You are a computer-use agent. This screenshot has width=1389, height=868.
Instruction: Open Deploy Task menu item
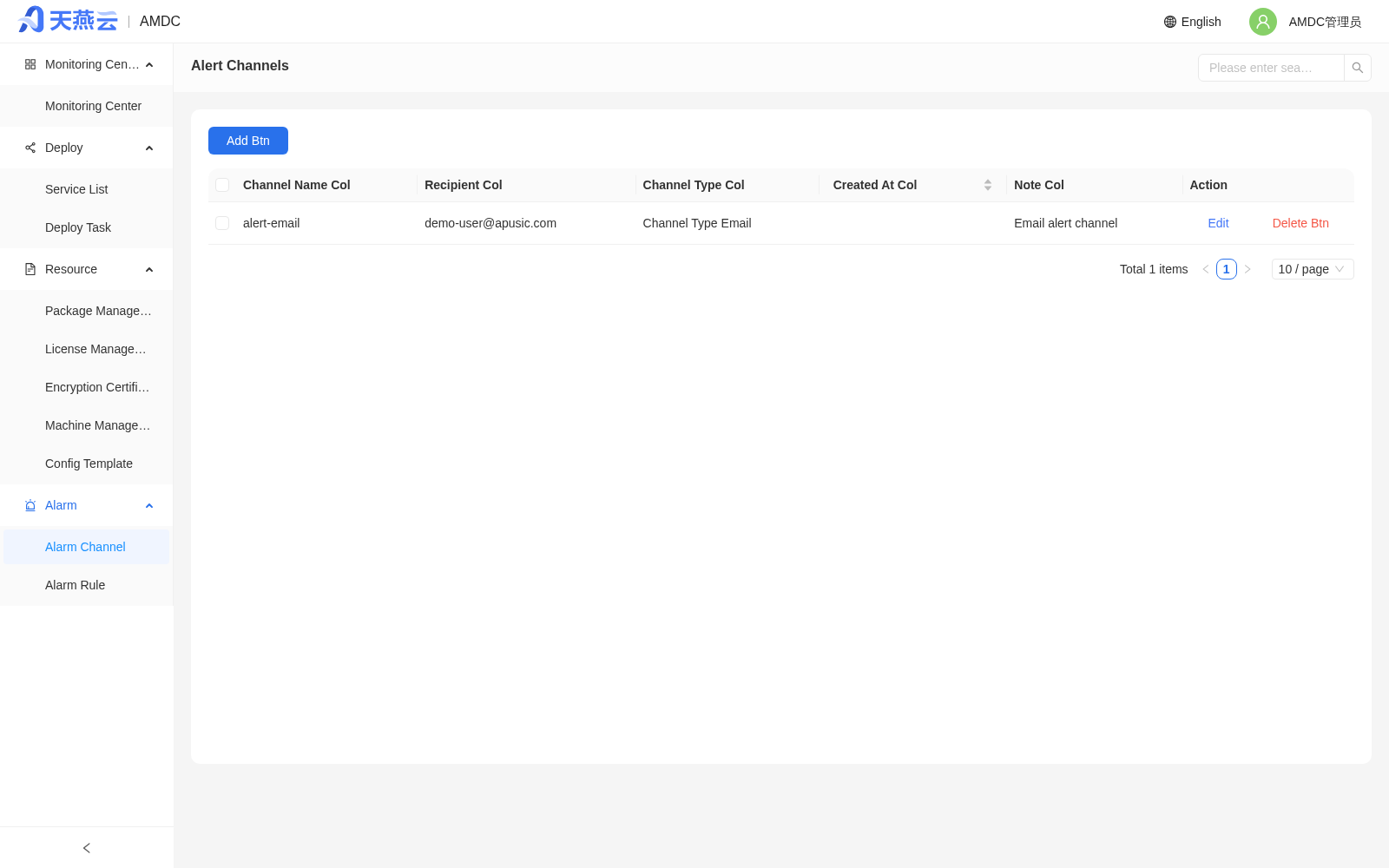[87, 227]
